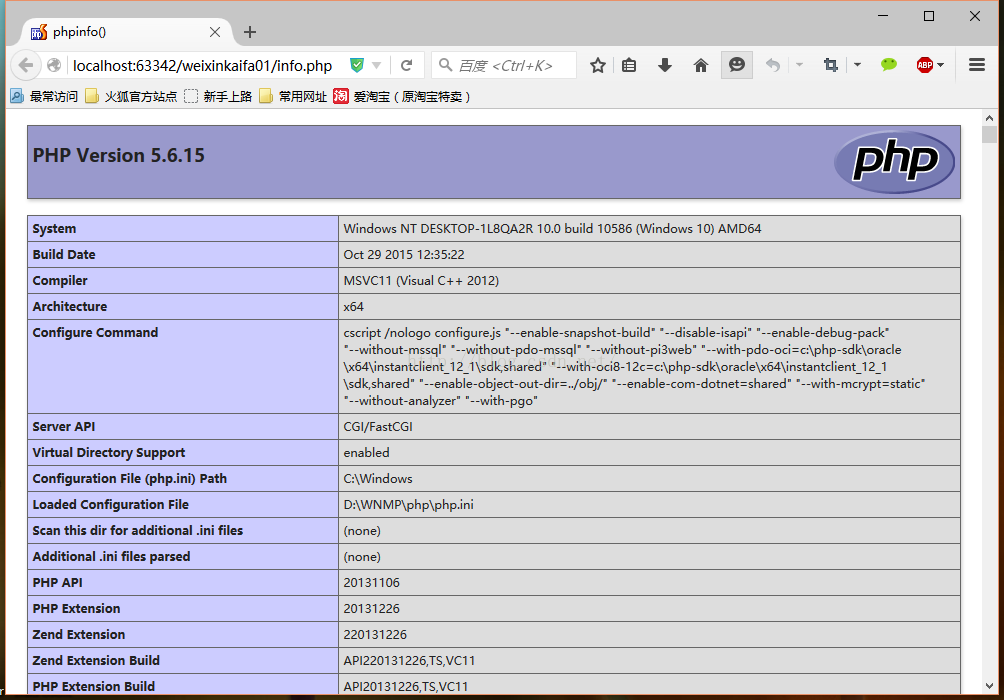Click the '220131226' Zend Extension value

375,635
